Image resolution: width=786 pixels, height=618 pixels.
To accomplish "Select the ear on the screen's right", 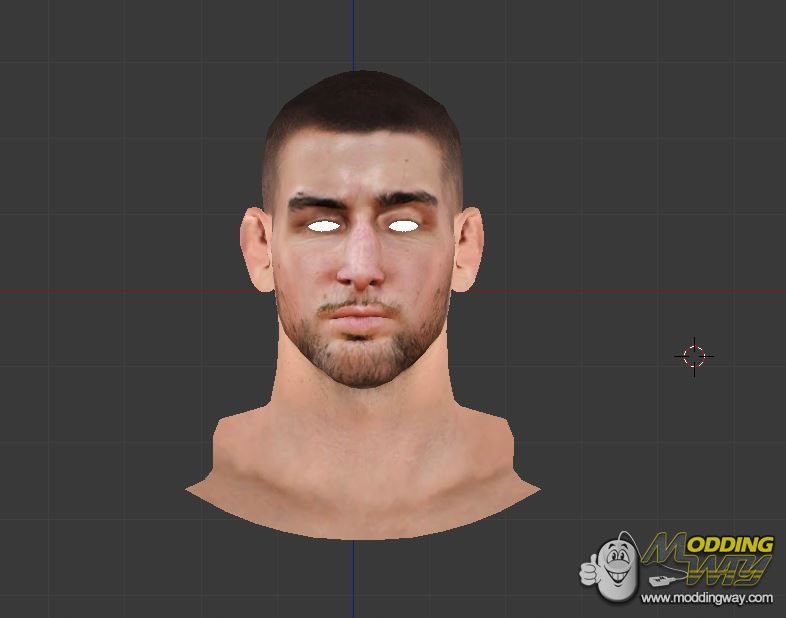I will [469, 249].
